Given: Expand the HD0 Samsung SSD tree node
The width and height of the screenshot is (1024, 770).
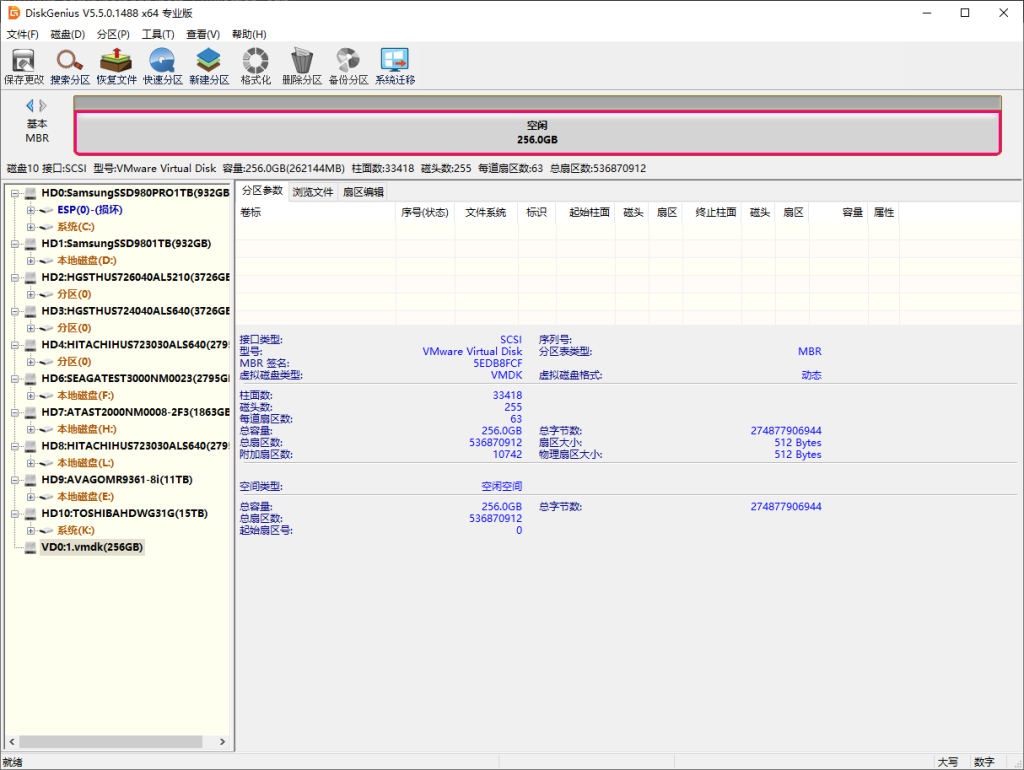Looking at the screenshot, I should [x=15, y=193].
